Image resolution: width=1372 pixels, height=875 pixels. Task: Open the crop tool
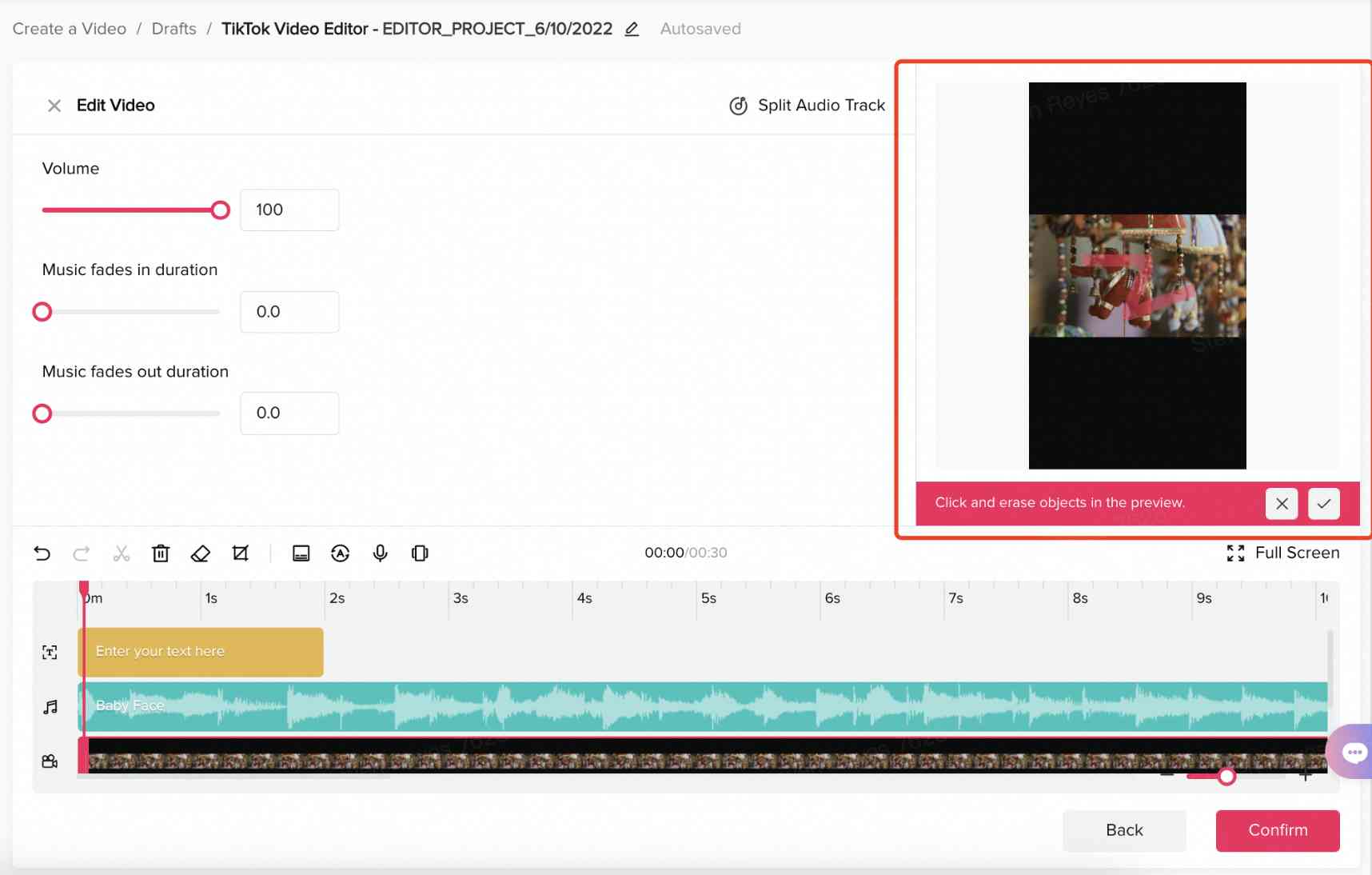[x=241, y=553]
